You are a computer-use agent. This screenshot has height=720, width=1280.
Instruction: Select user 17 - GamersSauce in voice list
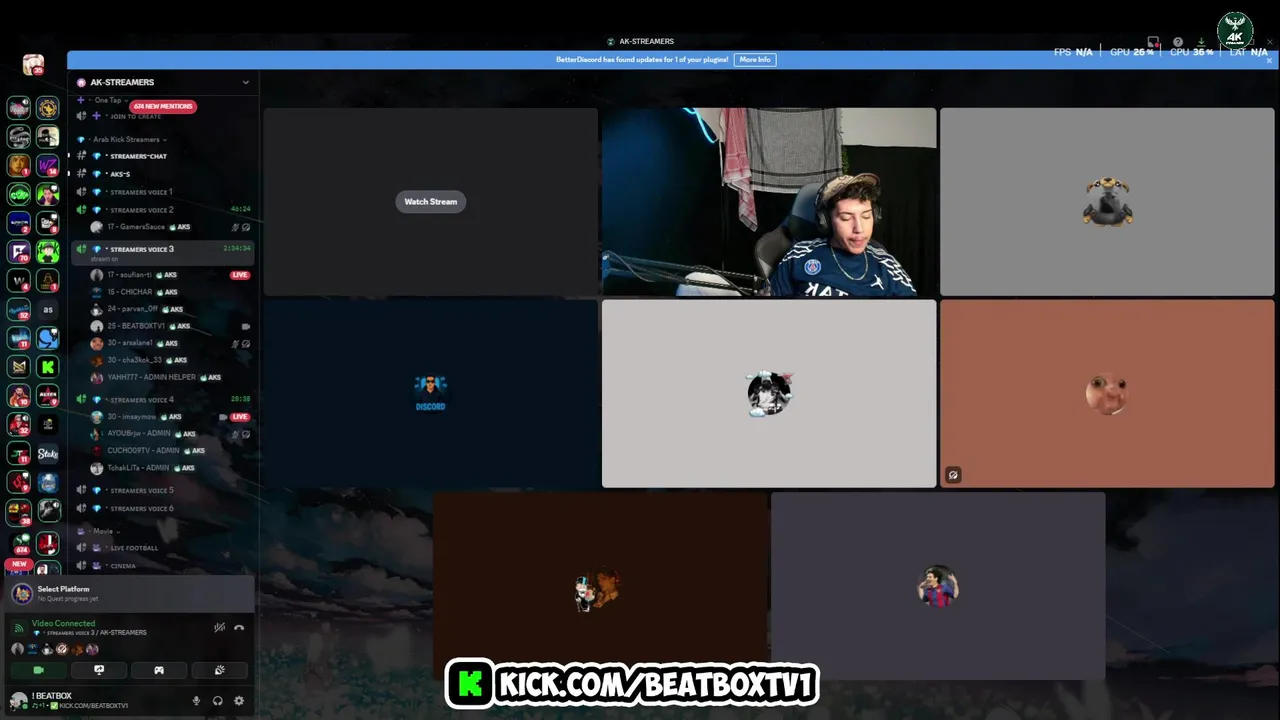(170, 227)
